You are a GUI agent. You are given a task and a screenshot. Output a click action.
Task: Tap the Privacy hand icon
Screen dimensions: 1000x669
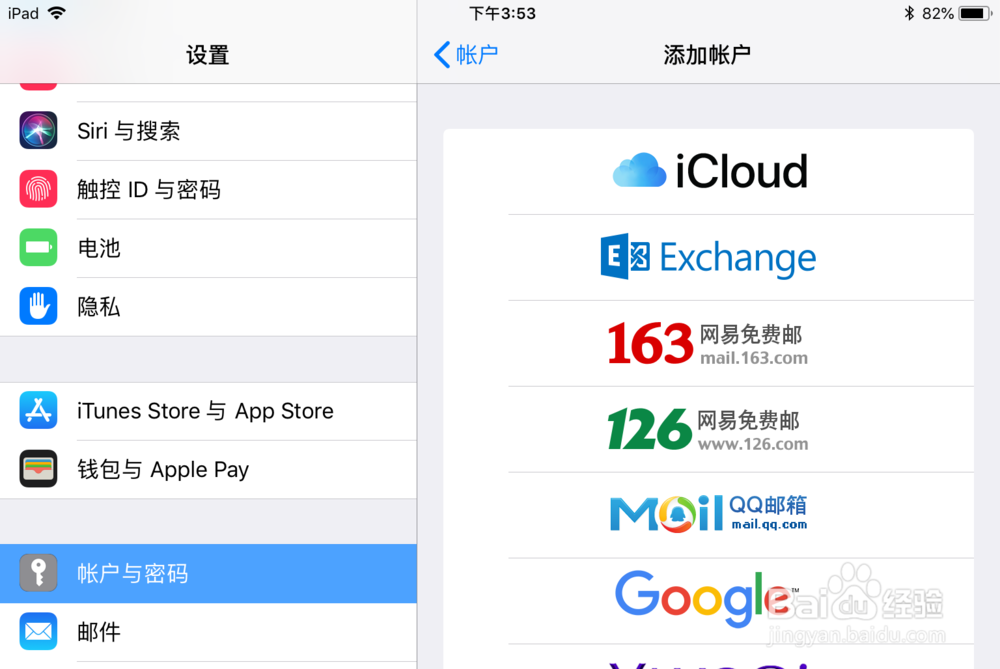[38, 306]
